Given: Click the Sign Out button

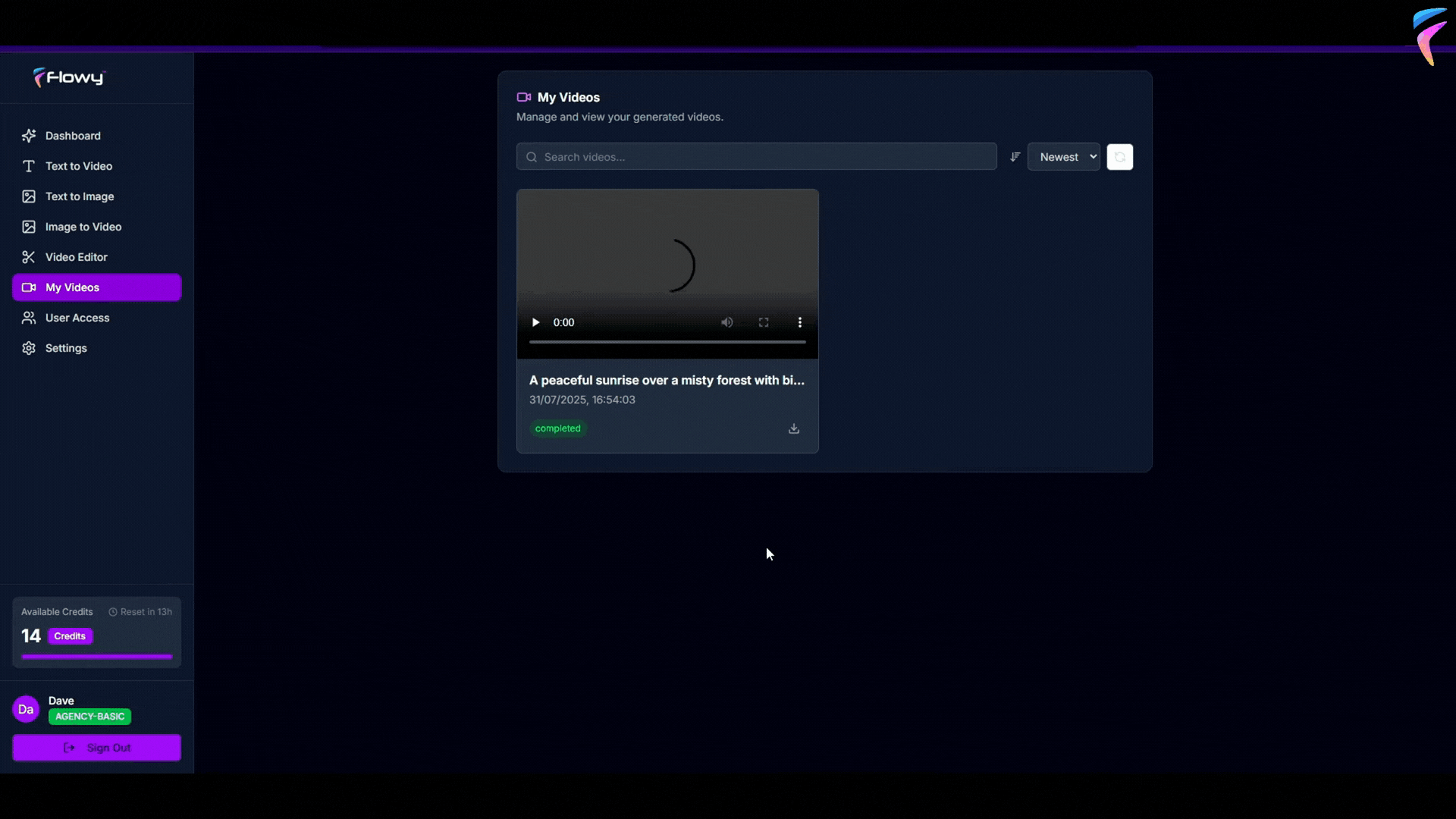Looking at the screenshot, I should click(x=96, y=748).
